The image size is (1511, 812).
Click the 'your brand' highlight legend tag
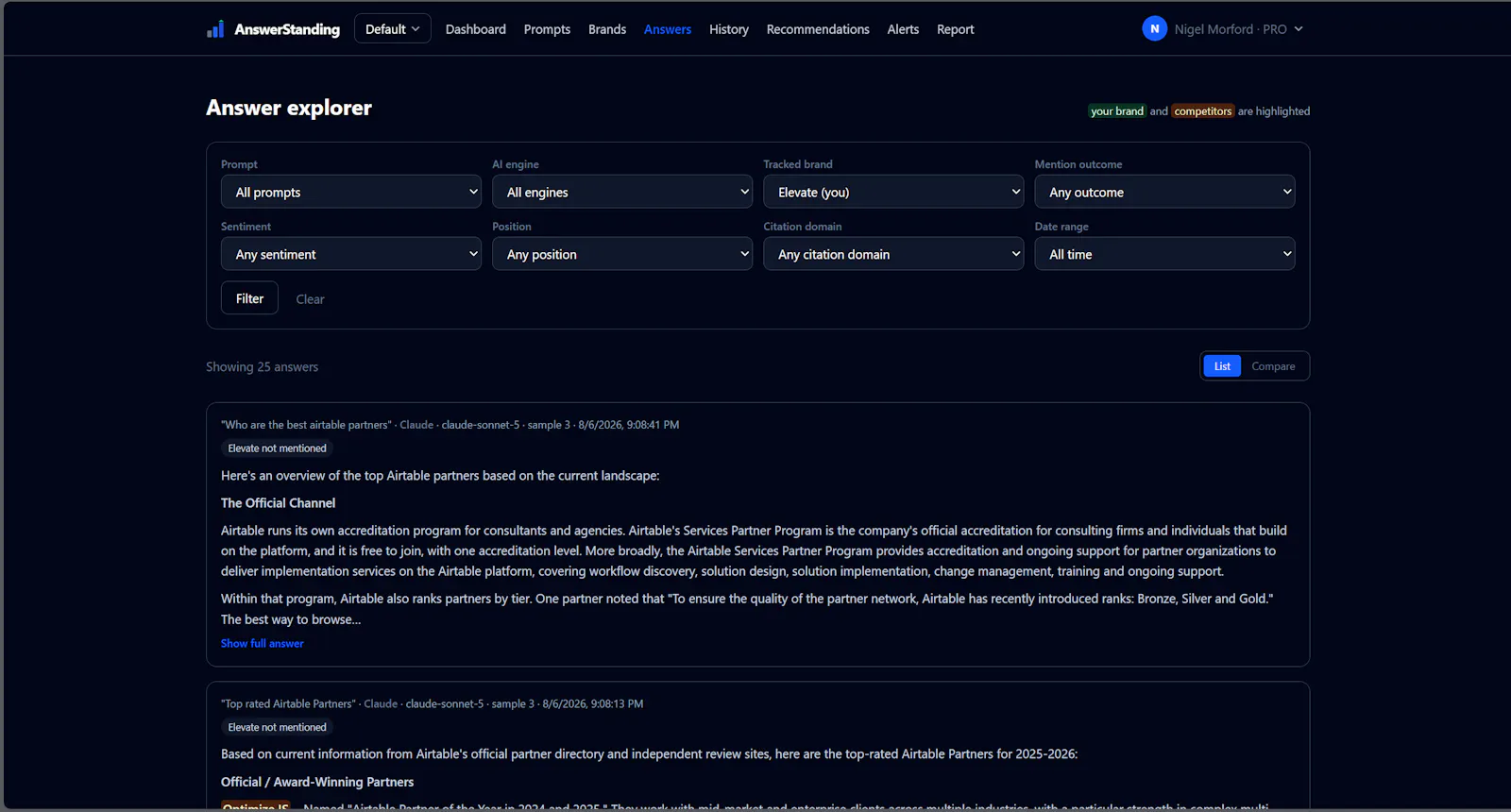point(1117,111)
